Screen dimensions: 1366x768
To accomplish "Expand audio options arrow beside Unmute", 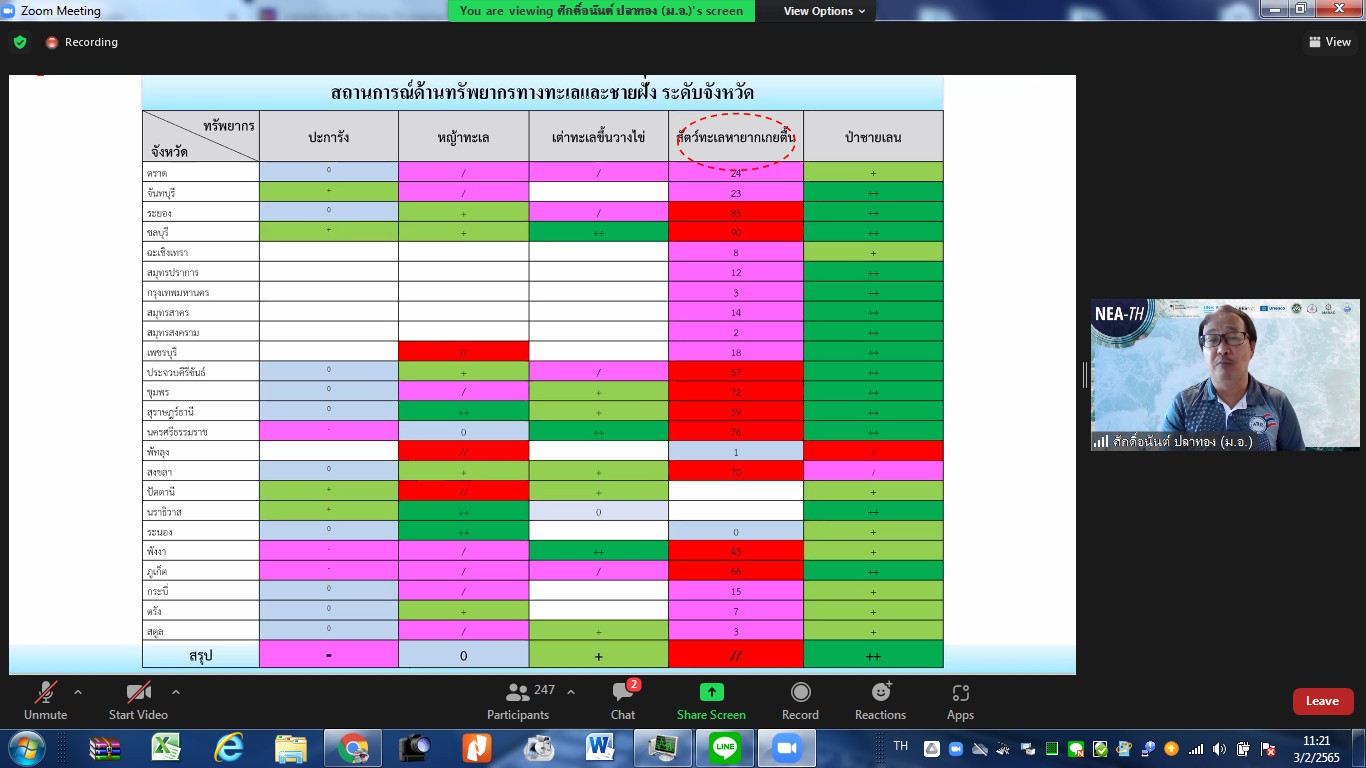I will [78, 692].
